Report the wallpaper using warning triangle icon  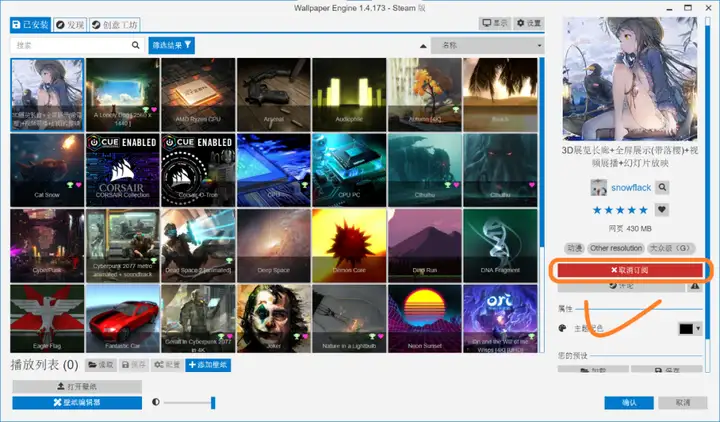[695, 286]
